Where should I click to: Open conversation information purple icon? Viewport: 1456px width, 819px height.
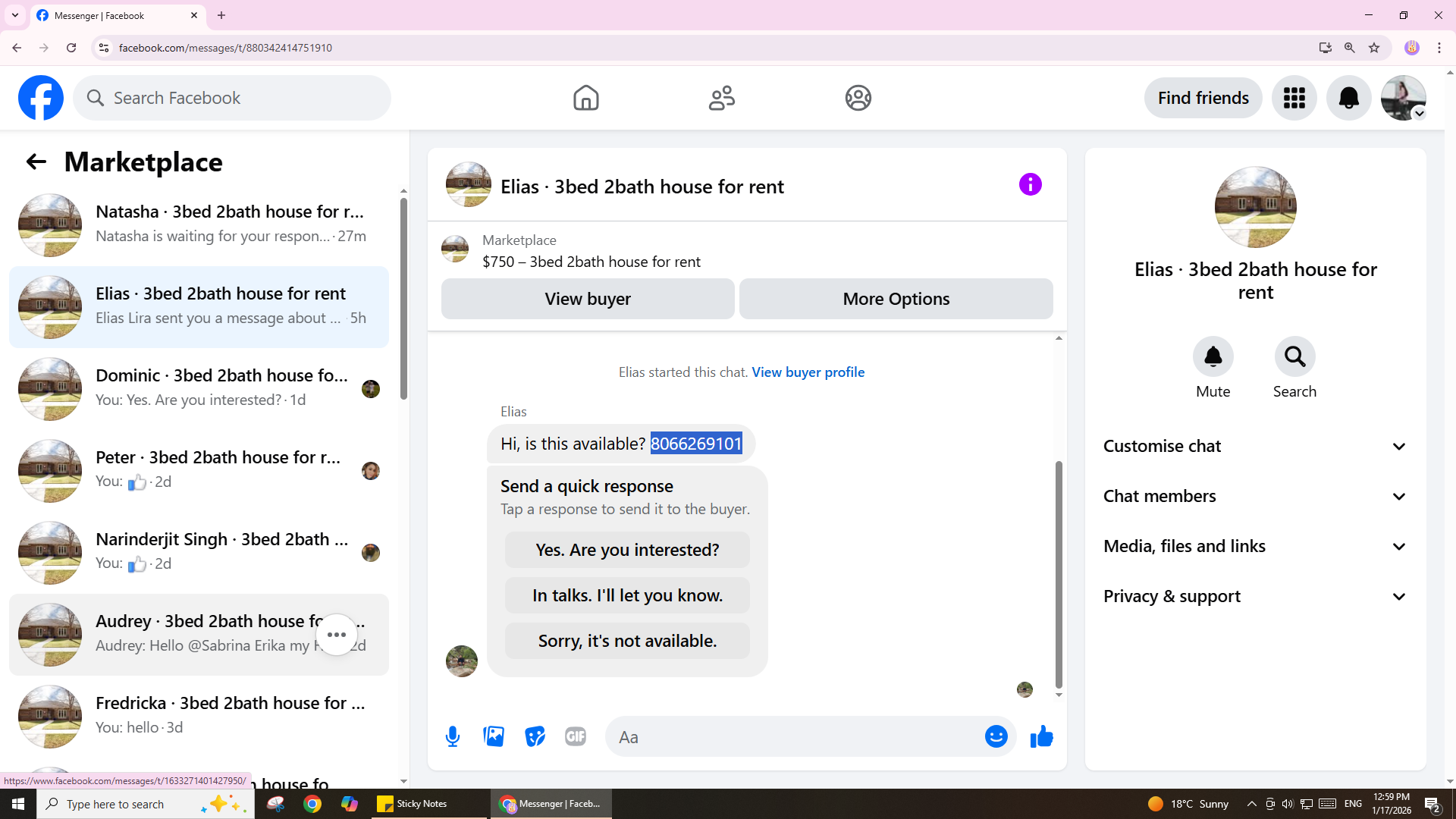click(x=1030, y=184)
